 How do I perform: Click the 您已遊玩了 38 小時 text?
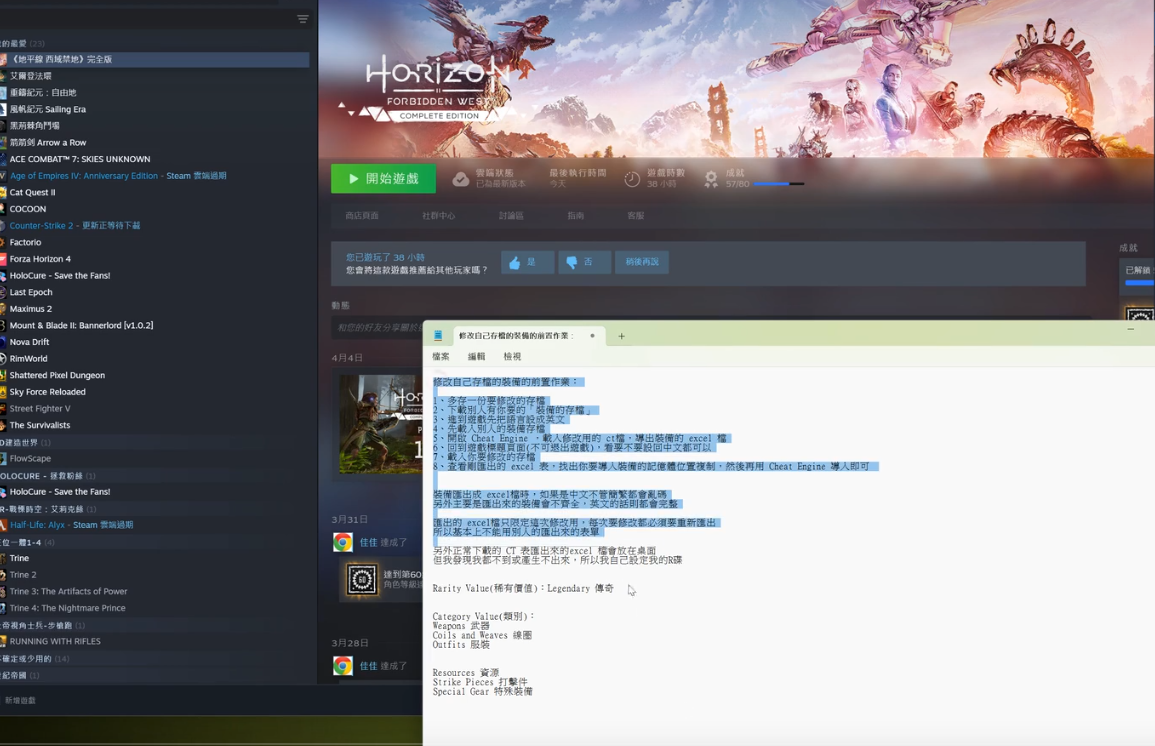(385, 258)
